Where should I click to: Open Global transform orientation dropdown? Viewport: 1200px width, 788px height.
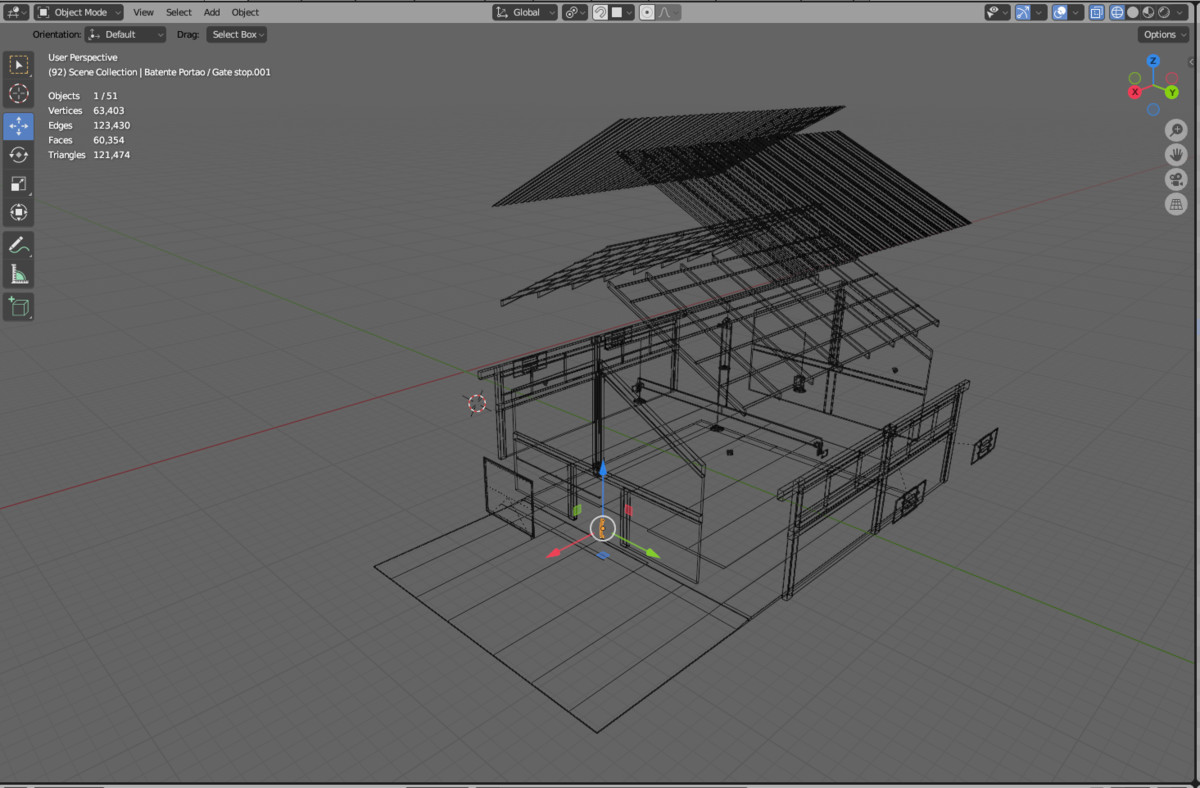point(525,12)
